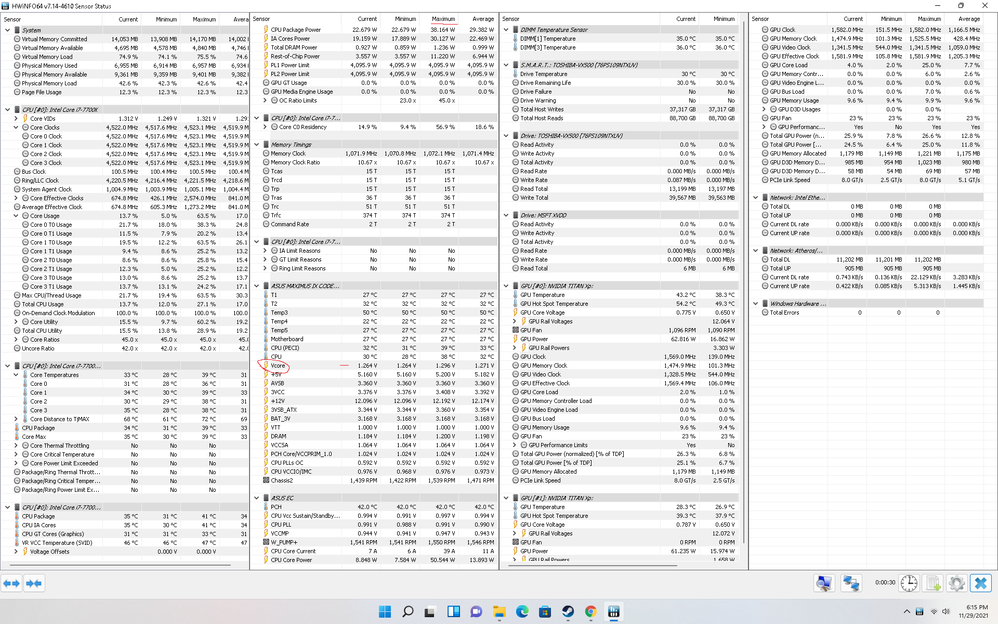The width and height of the screenshot is (998, 624).
Task: Expand the Core Ratios node
Action: pyautogui.click(x=16, y=339)
